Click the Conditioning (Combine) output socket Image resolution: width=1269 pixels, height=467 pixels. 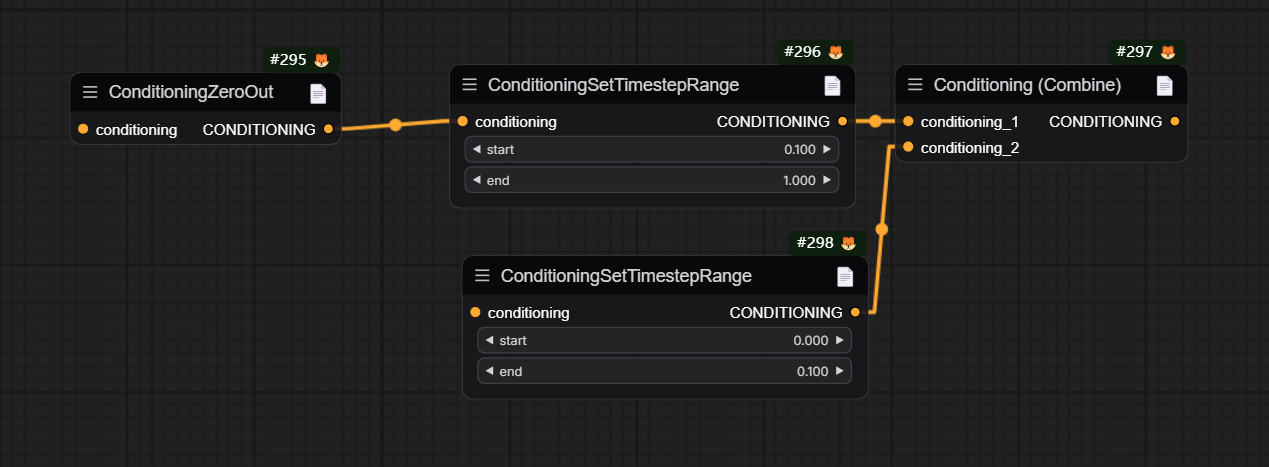(1175, 122)
